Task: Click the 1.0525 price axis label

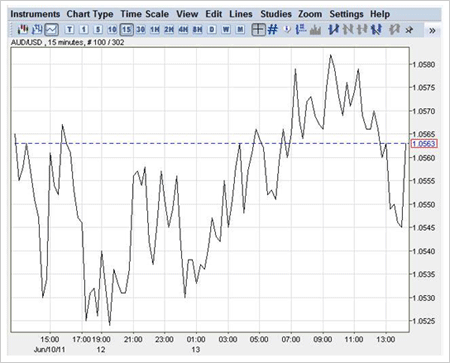Action: click(x=424, y=321)
